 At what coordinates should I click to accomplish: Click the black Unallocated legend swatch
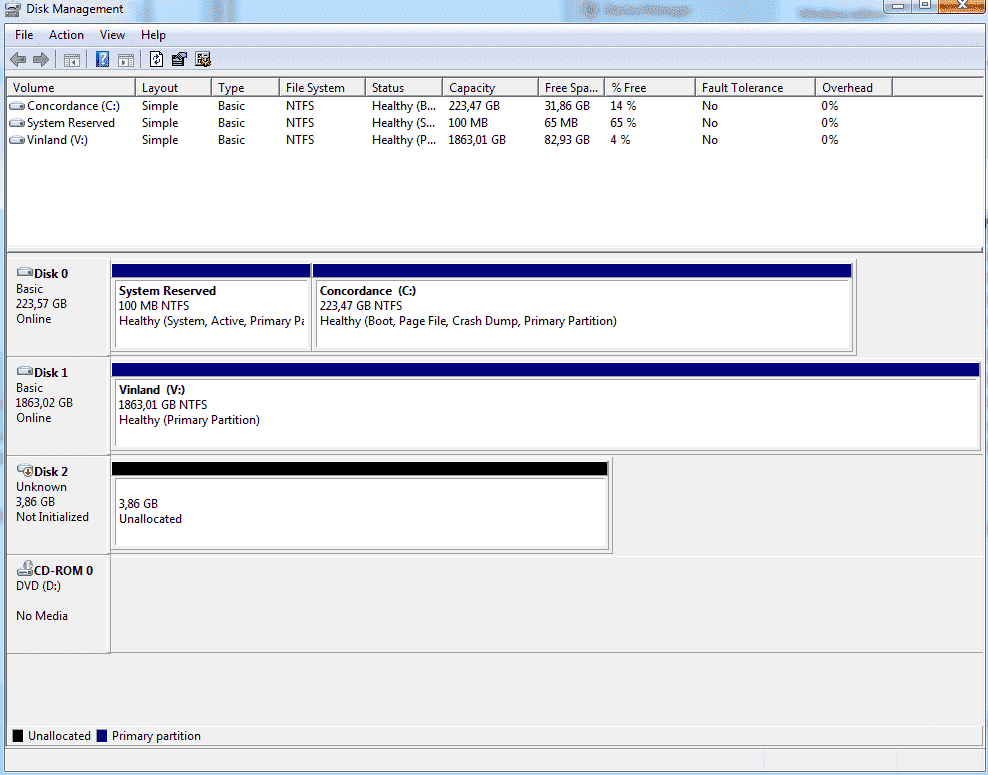point(18,736)
